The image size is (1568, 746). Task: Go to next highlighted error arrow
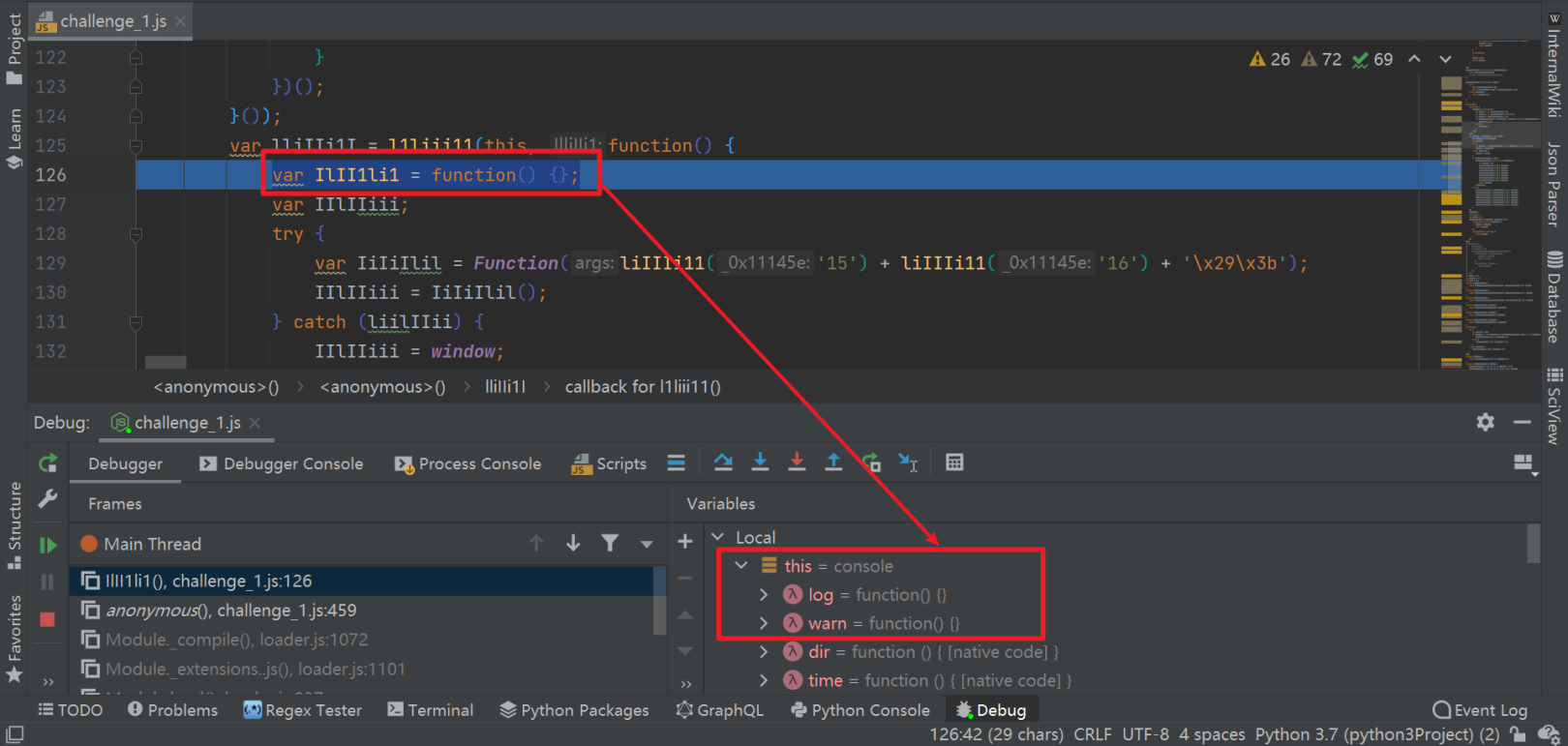point(1445,59)
